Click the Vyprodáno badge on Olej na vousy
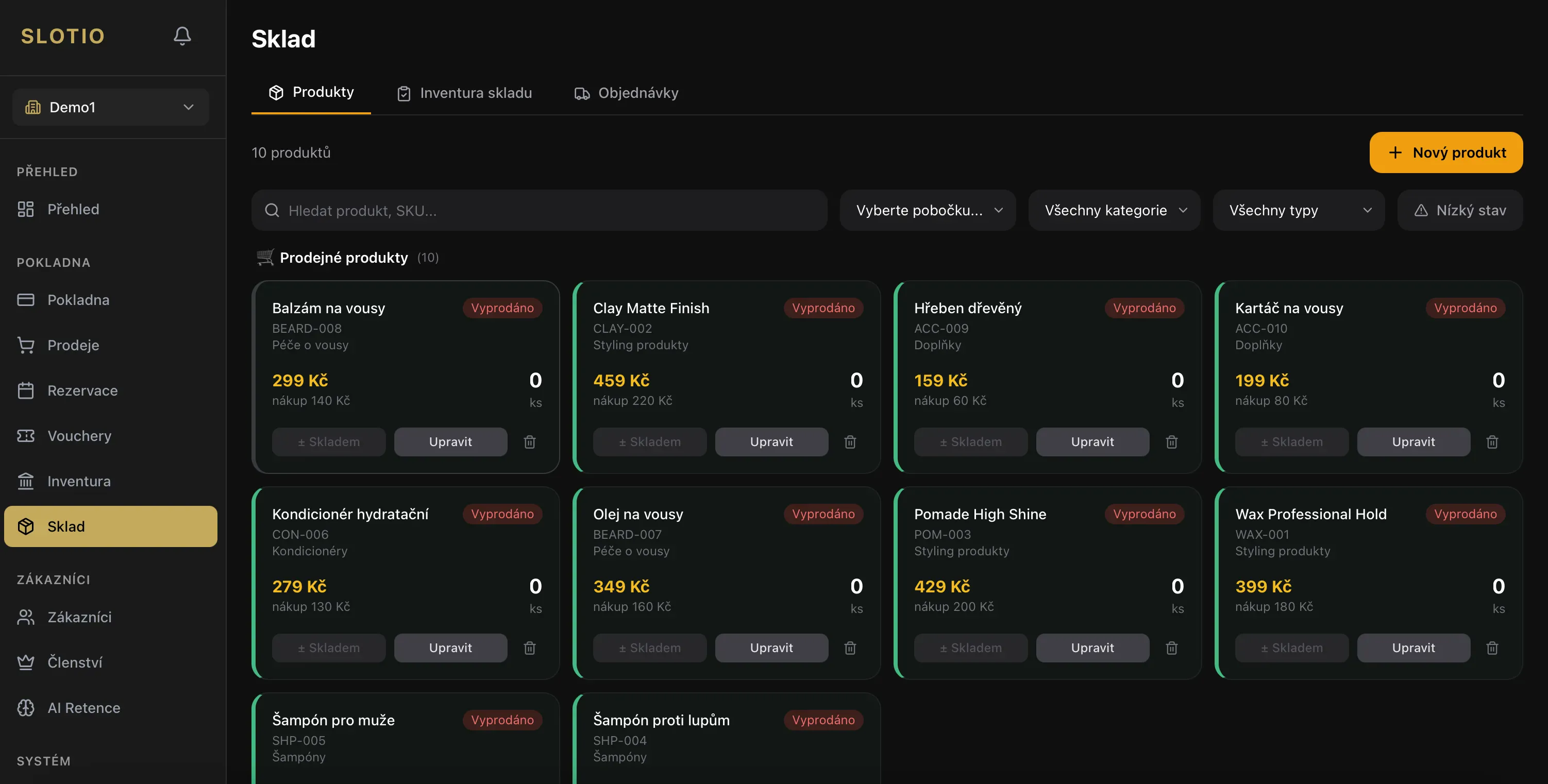This screenshot has height=784, width=1548. pyautogui.click(x=823, y=514)
